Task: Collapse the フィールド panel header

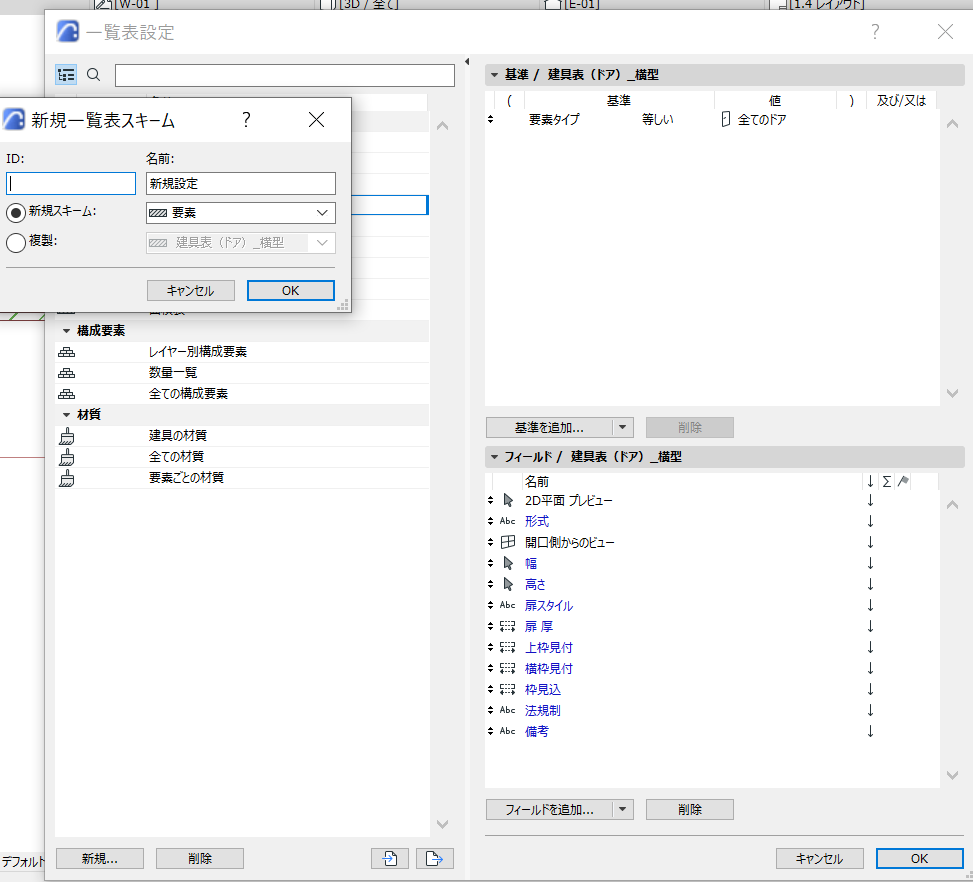Action: tap(495, 457)
